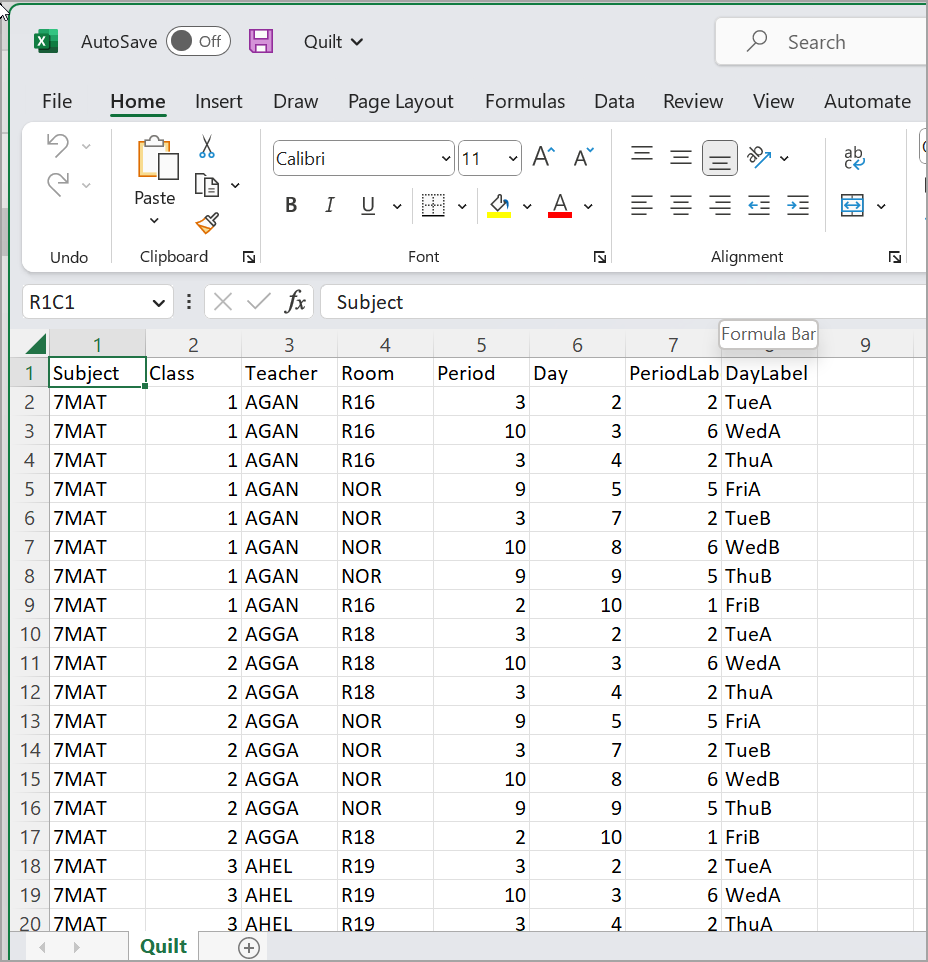
Task: Increase font size with larger A icon
Action: [x=543, y=157]
